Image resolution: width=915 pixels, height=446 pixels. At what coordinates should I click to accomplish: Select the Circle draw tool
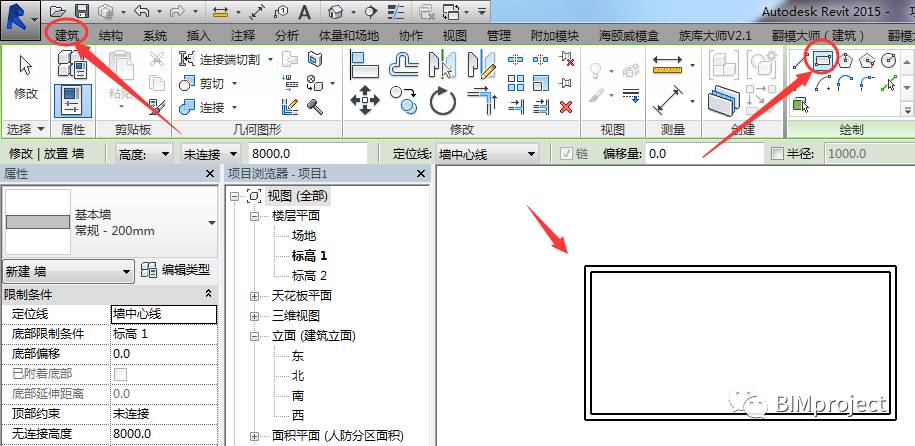pos(888,60)
